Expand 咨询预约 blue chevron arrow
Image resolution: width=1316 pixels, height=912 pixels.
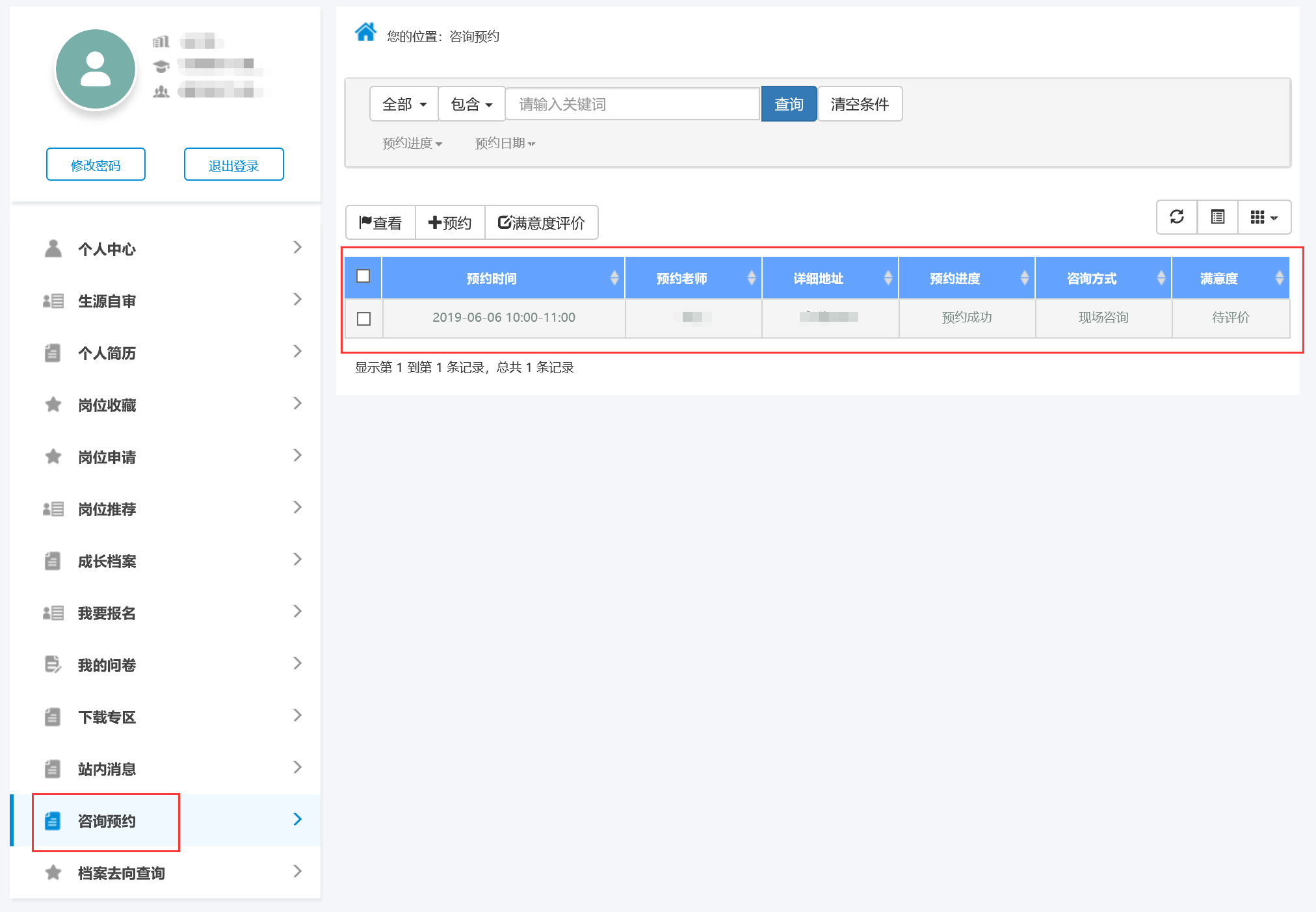(298, 819)
